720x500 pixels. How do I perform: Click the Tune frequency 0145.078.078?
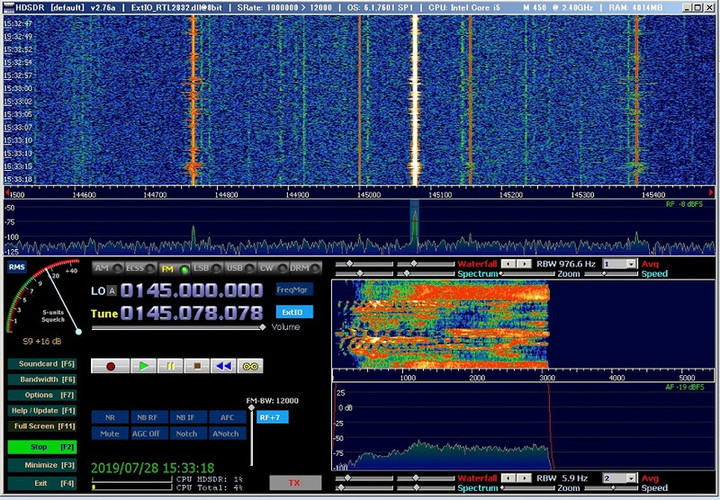191,314
